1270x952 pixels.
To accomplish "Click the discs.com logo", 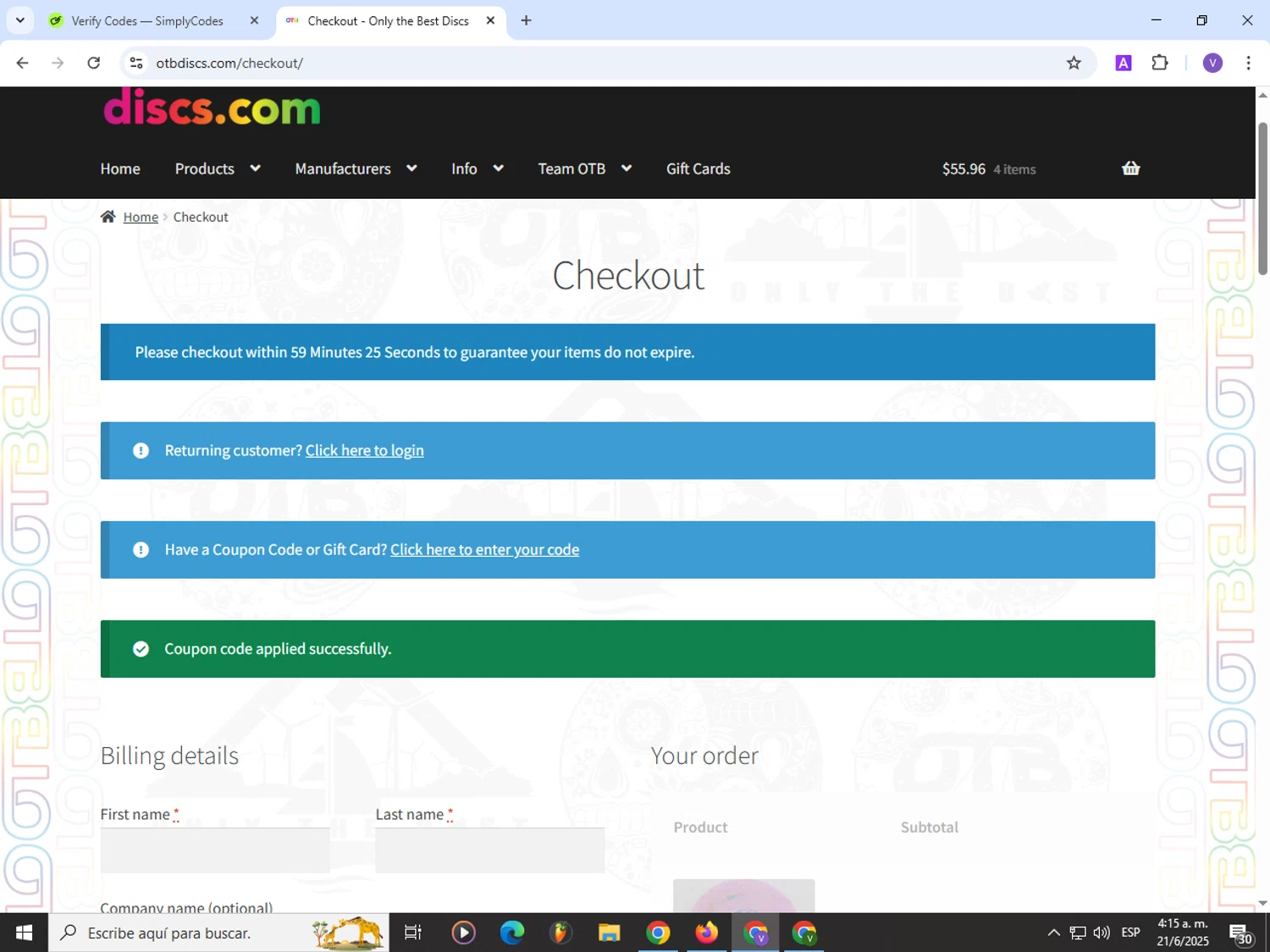I will [212, 107].
